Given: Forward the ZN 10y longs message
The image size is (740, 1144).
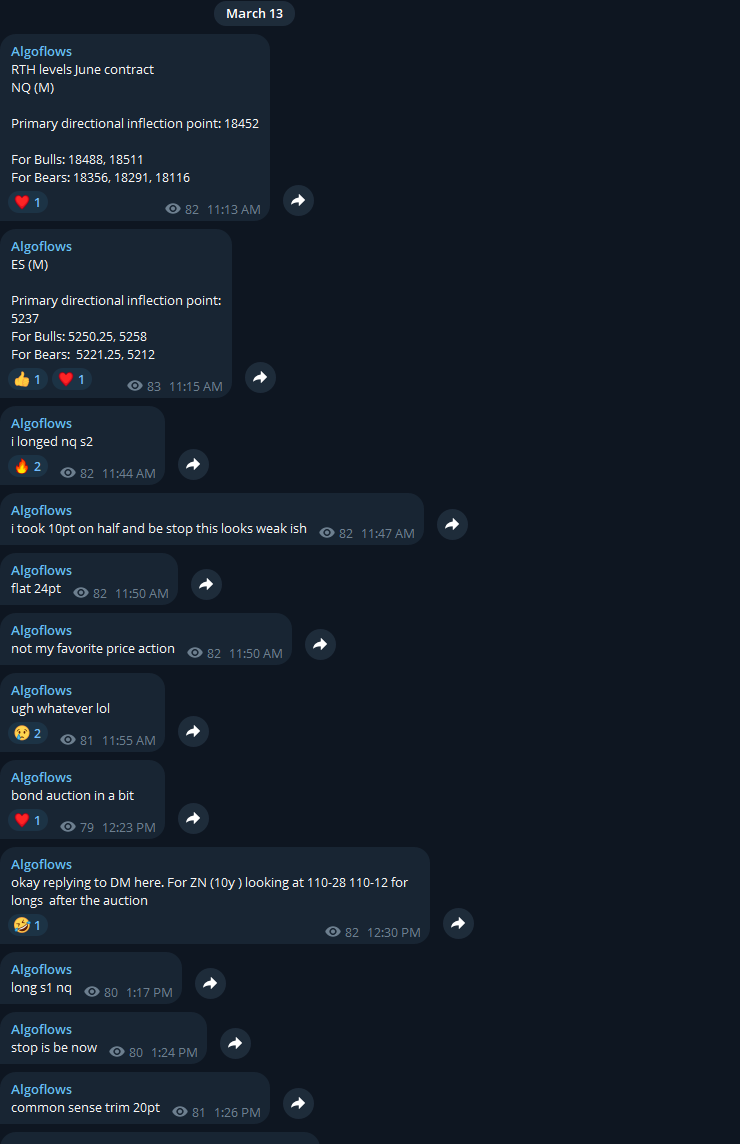Looking at the screenshot, I should pyautogui.click(x=458, y=923).
